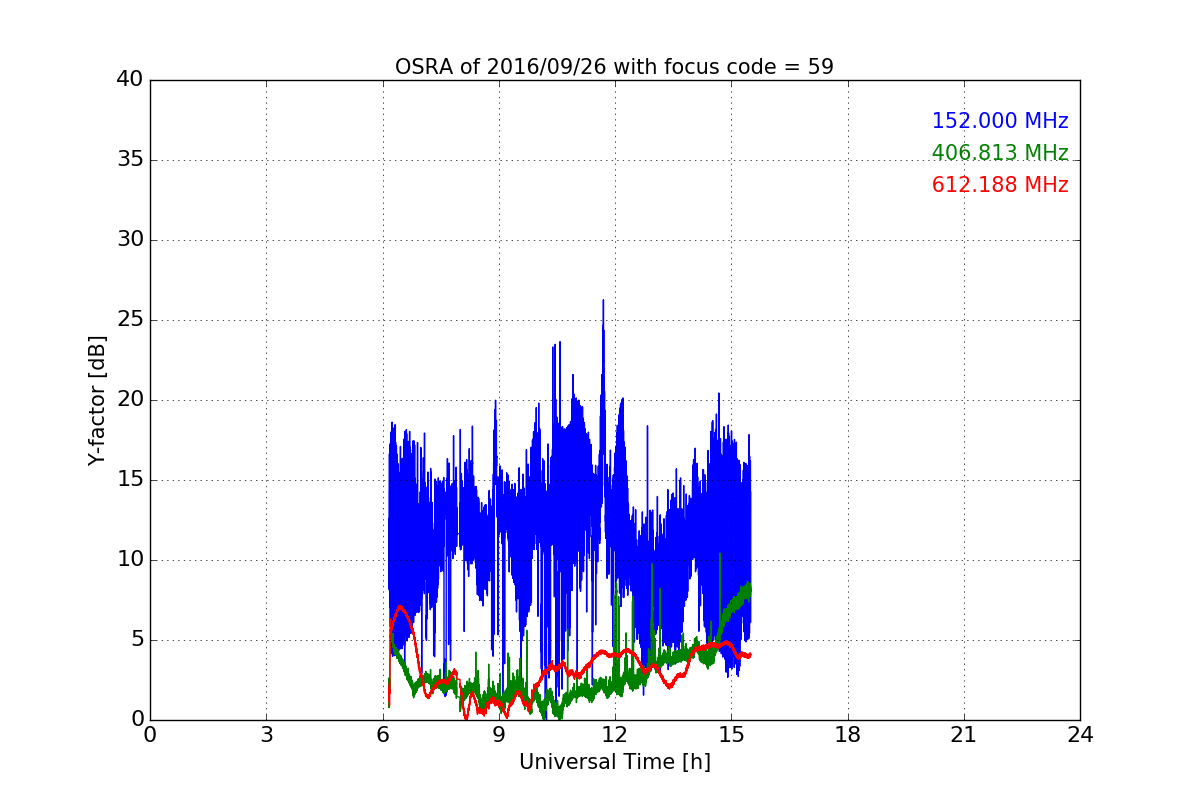This screenshot has width=1200, height=800.
Task: Click the y-axis tick value 15
Action: point(130,480)
